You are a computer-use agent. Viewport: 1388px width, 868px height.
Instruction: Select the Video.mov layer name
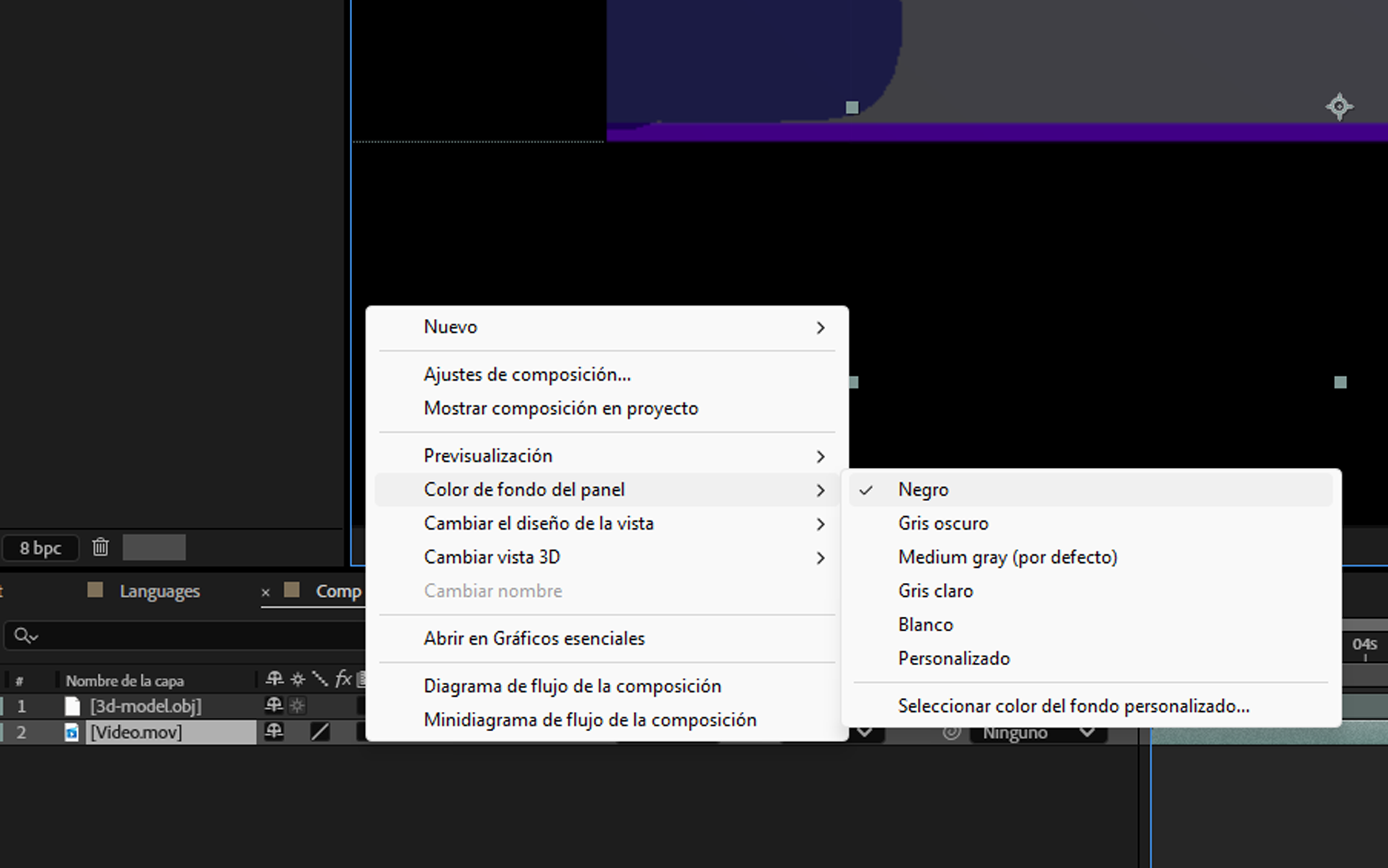(136, 733)
